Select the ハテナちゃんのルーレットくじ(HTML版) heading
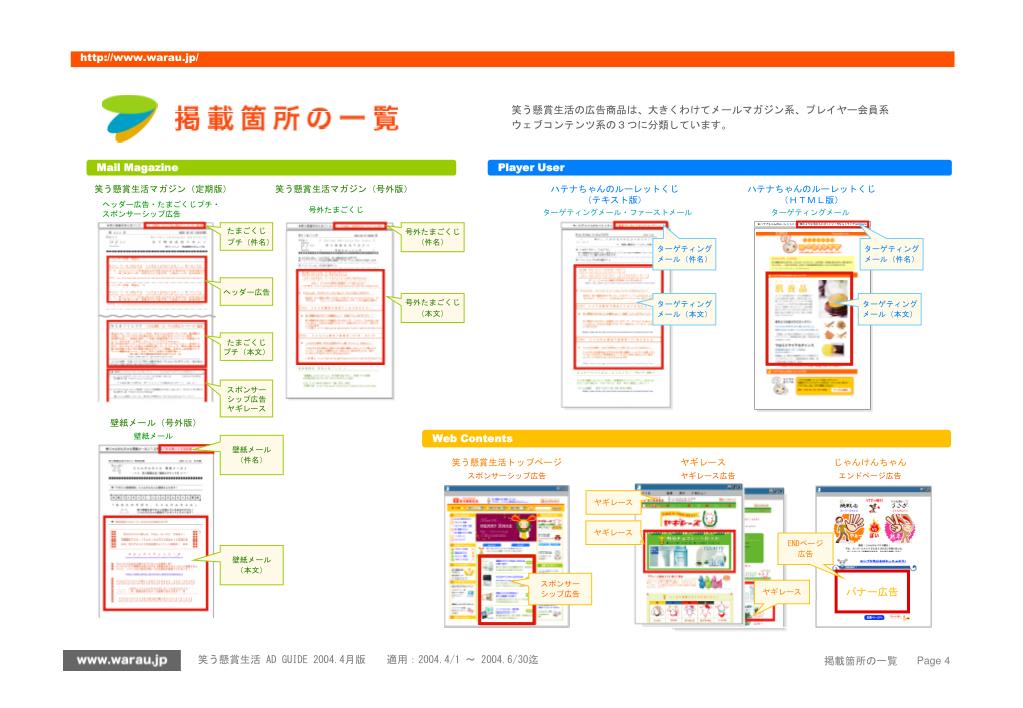Image resolution: width=1023 pixels, height=708 pixels. coord(811,194)
